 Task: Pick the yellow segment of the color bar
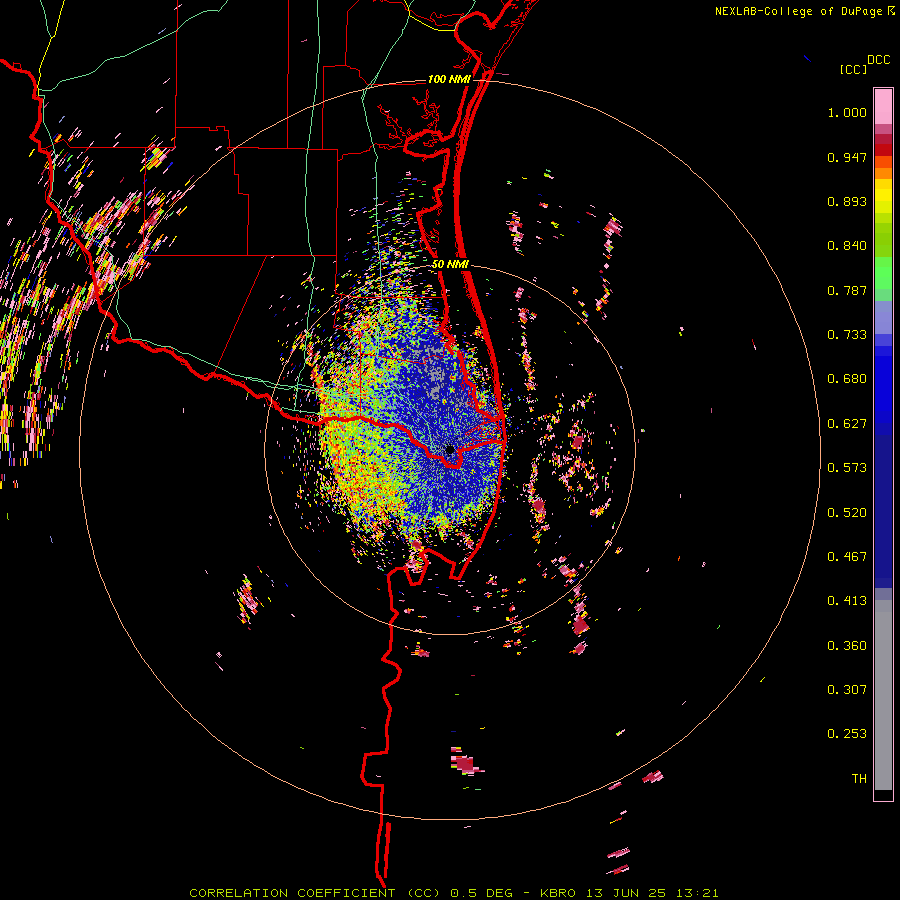pyautogui.click(x=883, y=196)
